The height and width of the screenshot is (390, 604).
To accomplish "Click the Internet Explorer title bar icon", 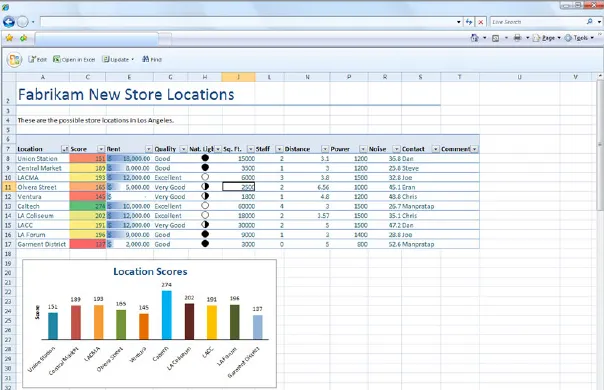I will click(x=5, y=8).
